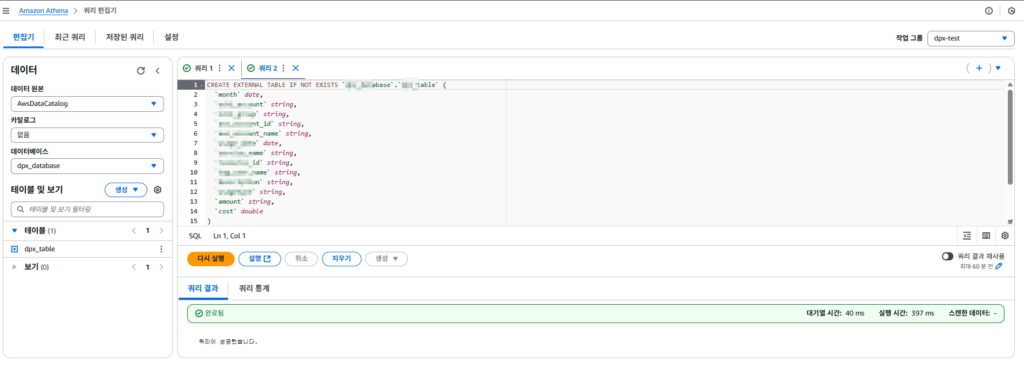Go to next page of 테이블 list
This screenshot has width=1024, height=376.
click(x=161, y=230)
